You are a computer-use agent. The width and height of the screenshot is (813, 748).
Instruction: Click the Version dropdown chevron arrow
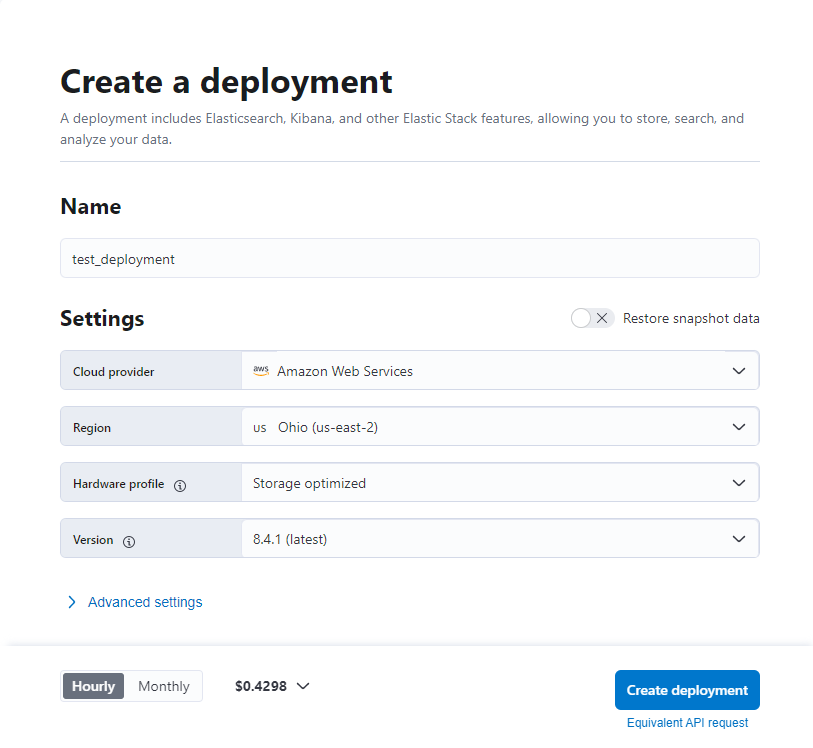[x=739, y=539]
